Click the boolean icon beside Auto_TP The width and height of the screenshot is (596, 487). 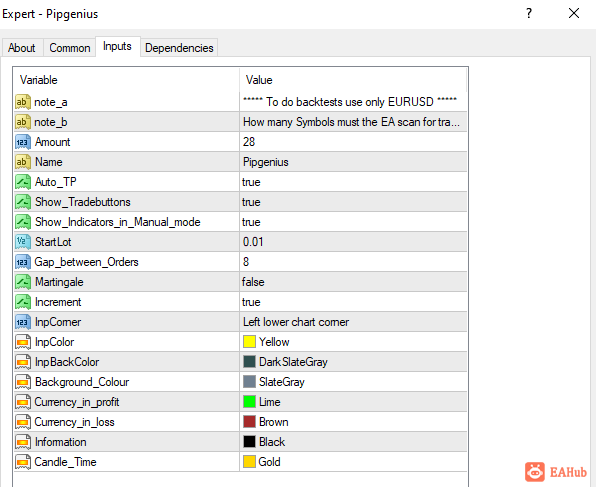click(x=23, y=182)
